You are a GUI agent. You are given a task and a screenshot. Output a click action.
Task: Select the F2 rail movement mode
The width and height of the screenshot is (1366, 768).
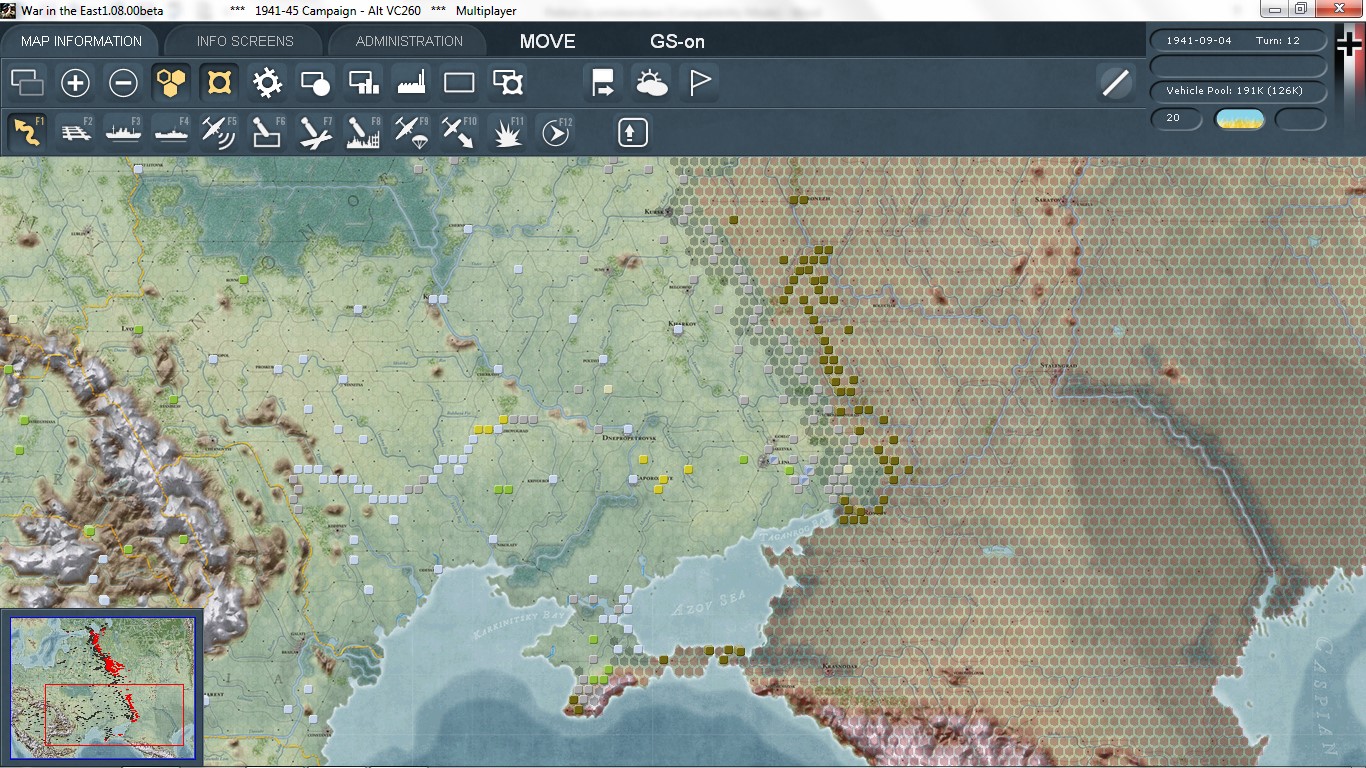point(76,132)
